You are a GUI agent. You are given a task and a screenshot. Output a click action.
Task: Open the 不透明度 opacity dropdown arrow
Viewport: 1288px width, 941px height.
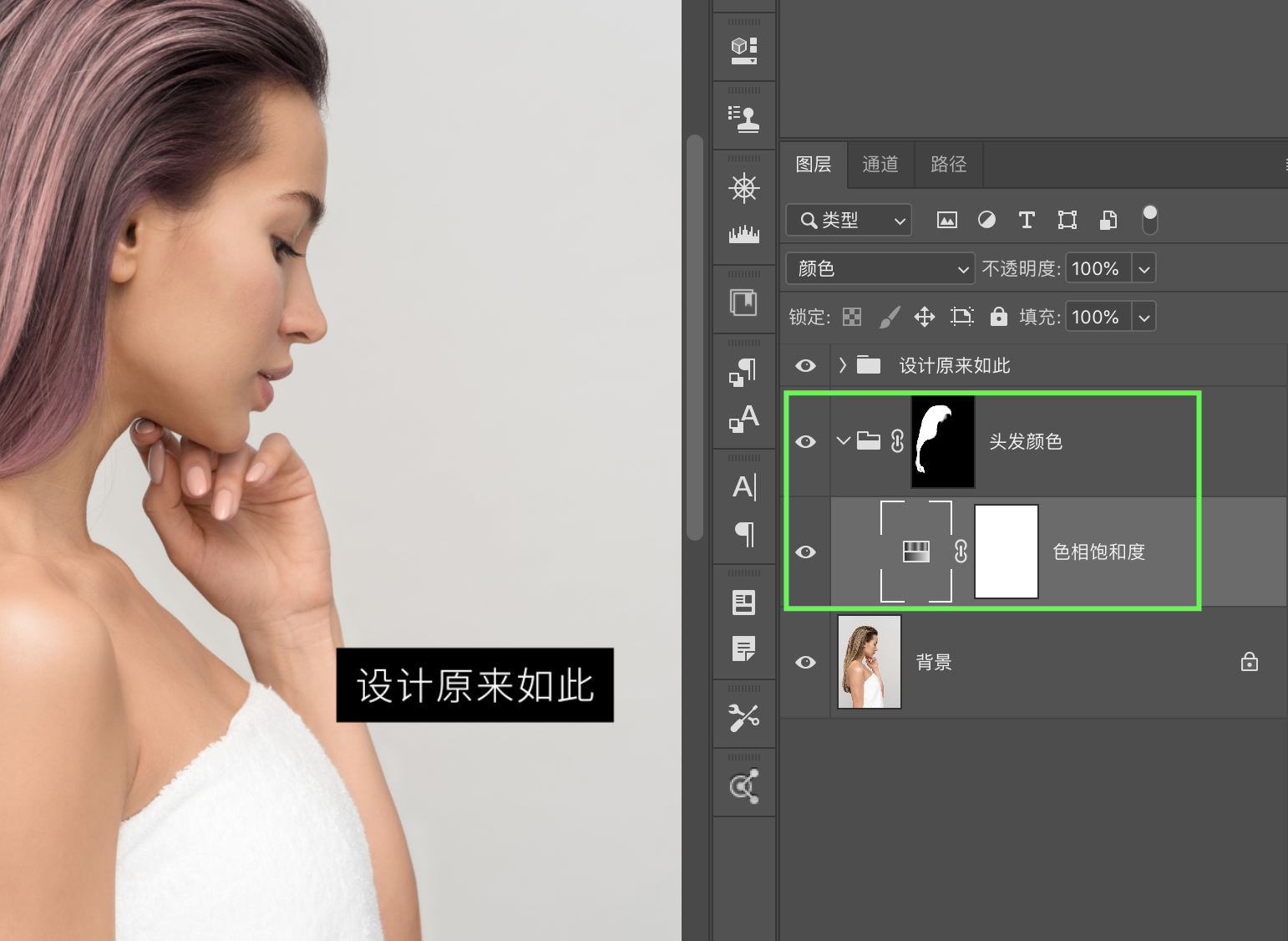(1143, 269)
